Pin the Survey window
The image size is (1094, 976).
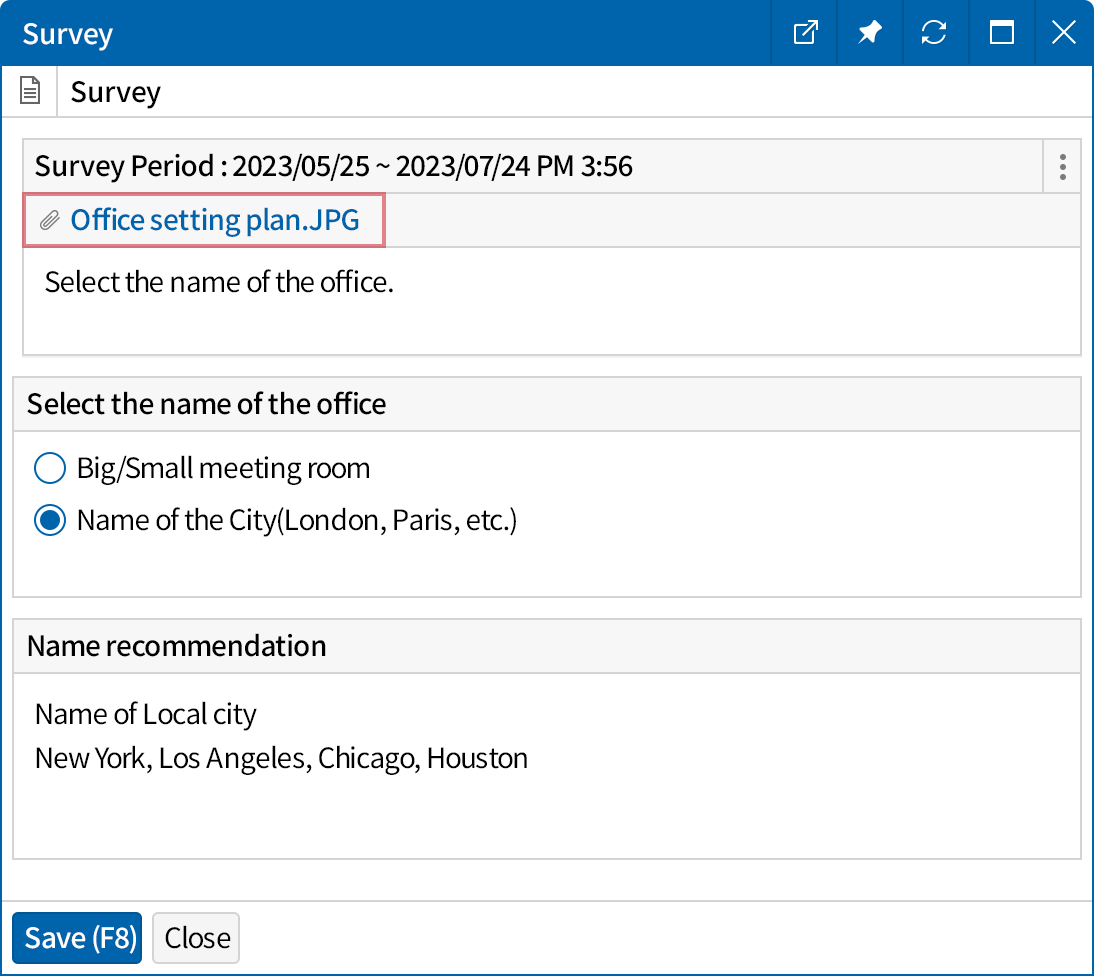pyautogui.click(x=869, y=32)
